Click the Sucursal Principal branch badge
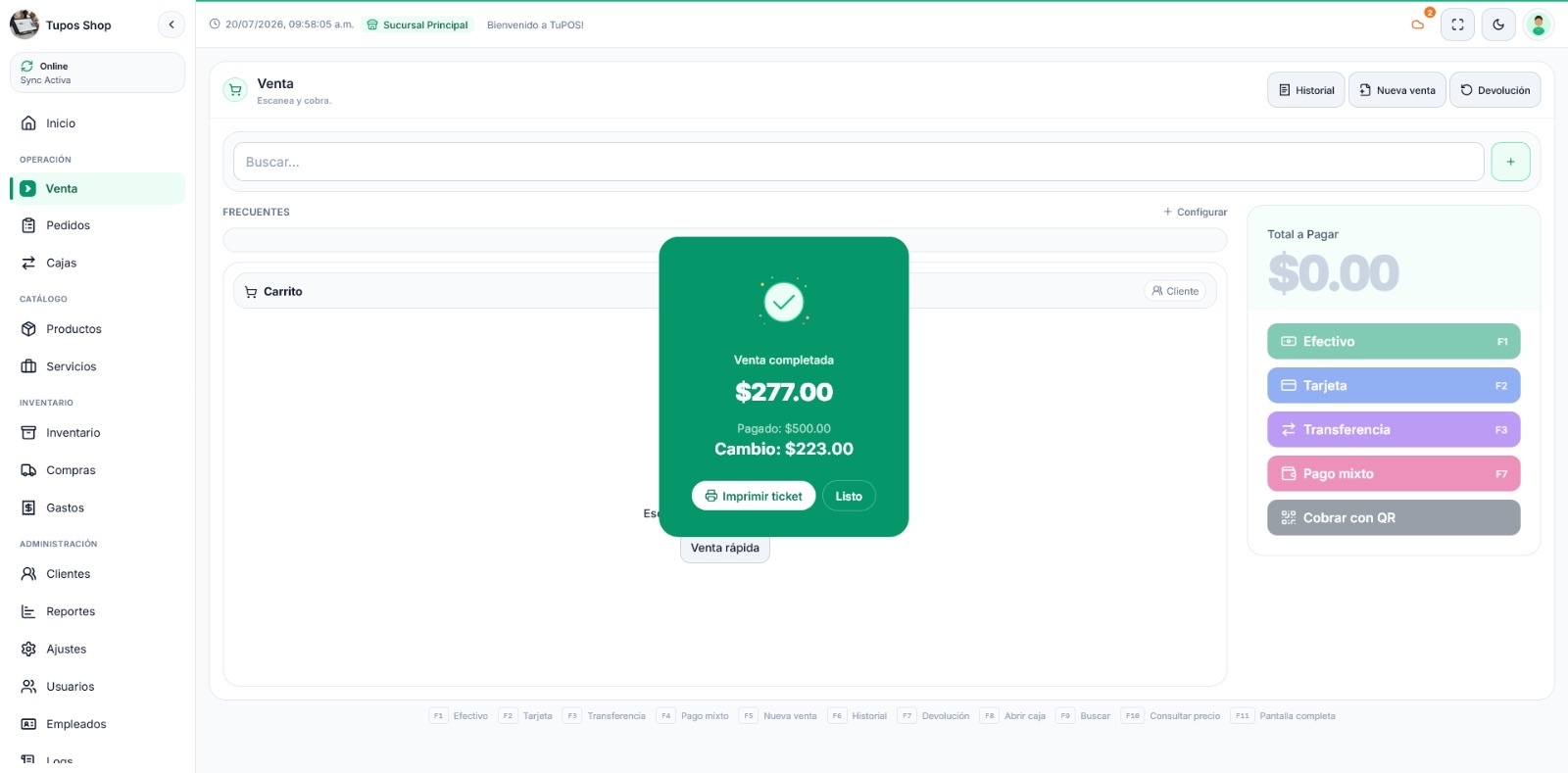Viewport: 1568px width, 773px height. tap(417, 24)
